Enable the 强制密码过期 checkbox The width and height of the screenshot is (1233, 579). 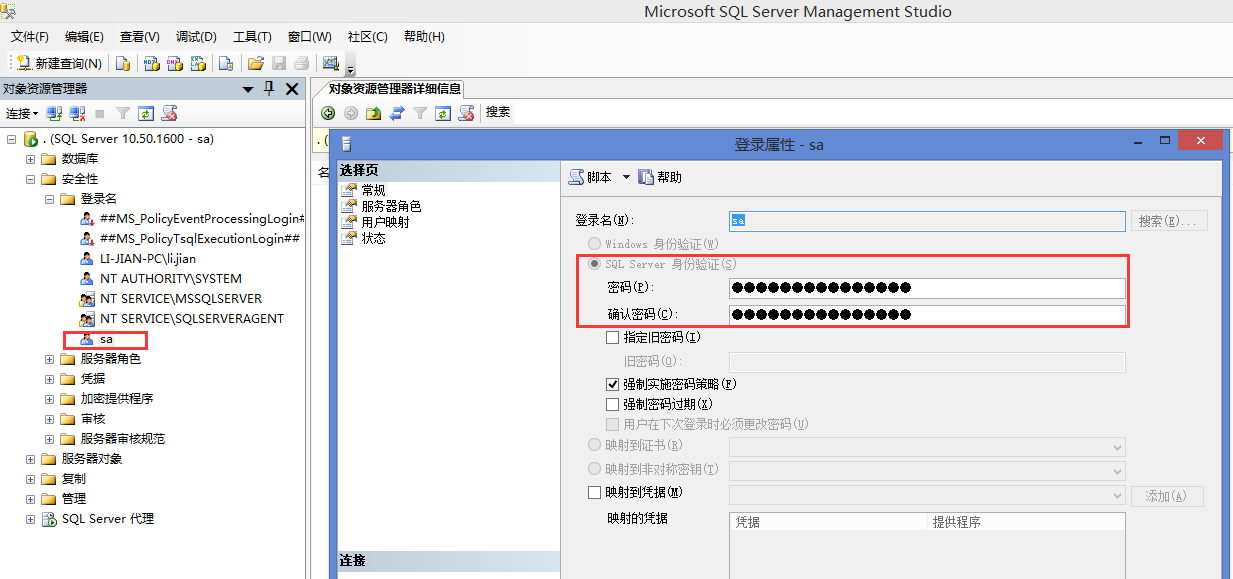click(x=613, y=404)
